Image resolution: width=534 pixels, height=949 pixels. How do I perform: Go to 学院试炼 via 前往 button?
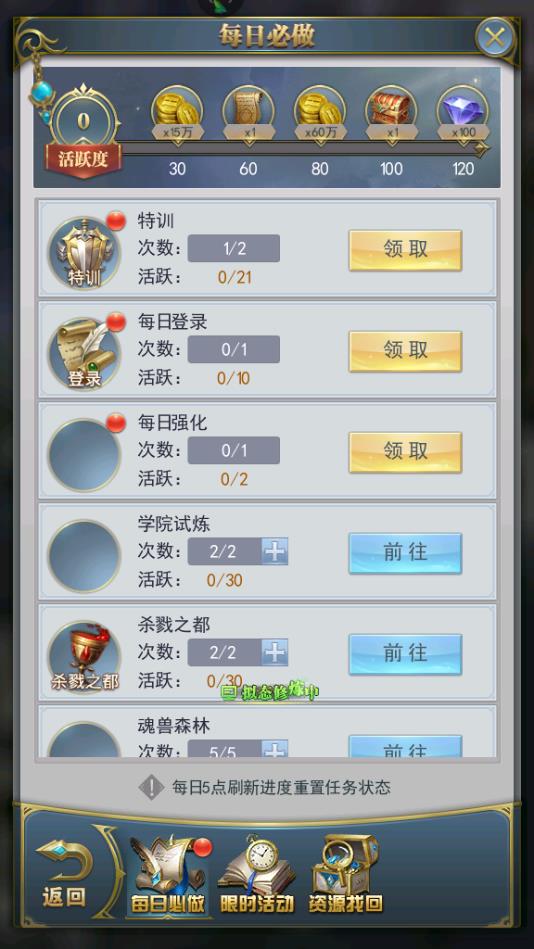tap(405, 553)
